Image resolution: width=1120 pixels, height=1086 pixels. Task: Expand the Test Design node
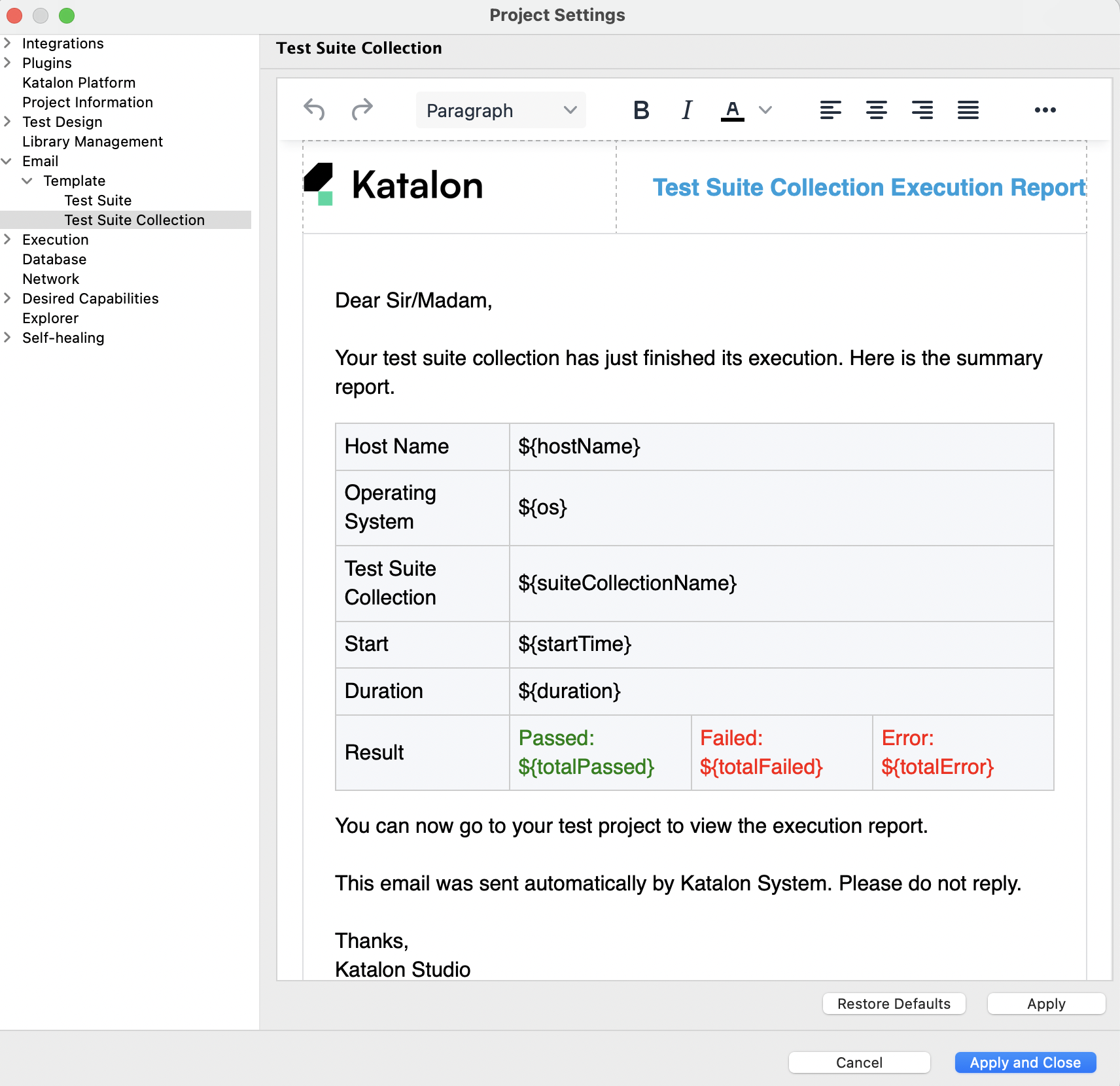pyautogui.click(x=7, y=122)
